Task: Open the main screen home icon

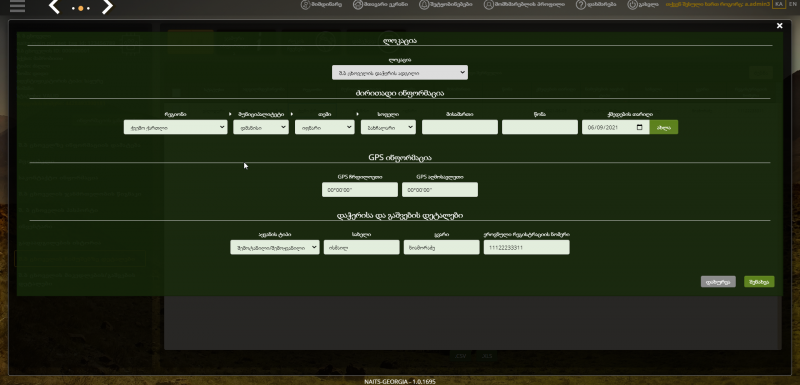Action: click(x=358, y=5)
